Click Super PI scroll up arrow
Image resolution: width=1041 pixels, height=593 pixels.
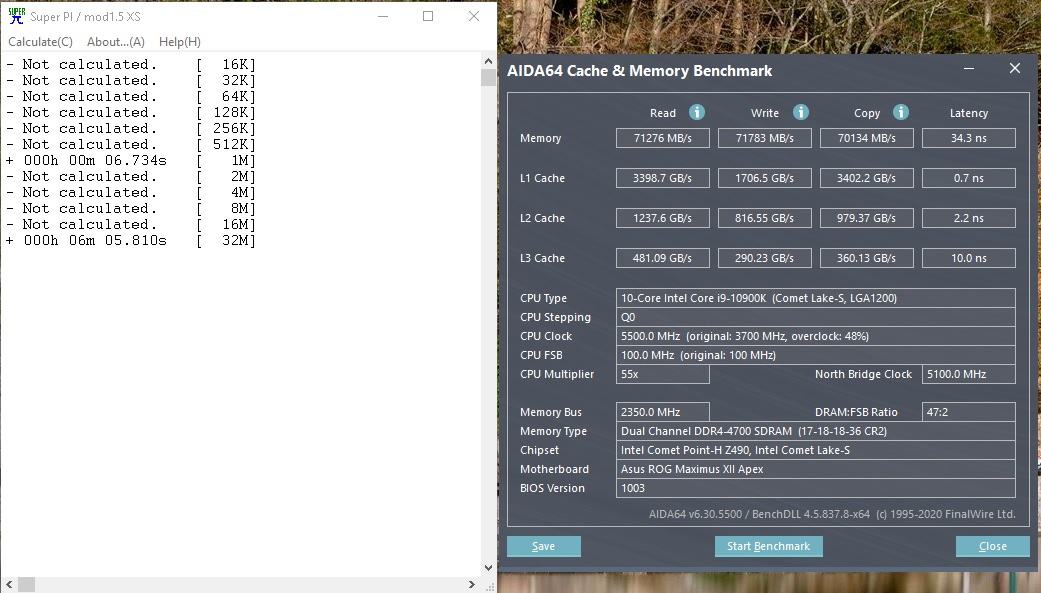pyautogui.click(x=489, y=61)
